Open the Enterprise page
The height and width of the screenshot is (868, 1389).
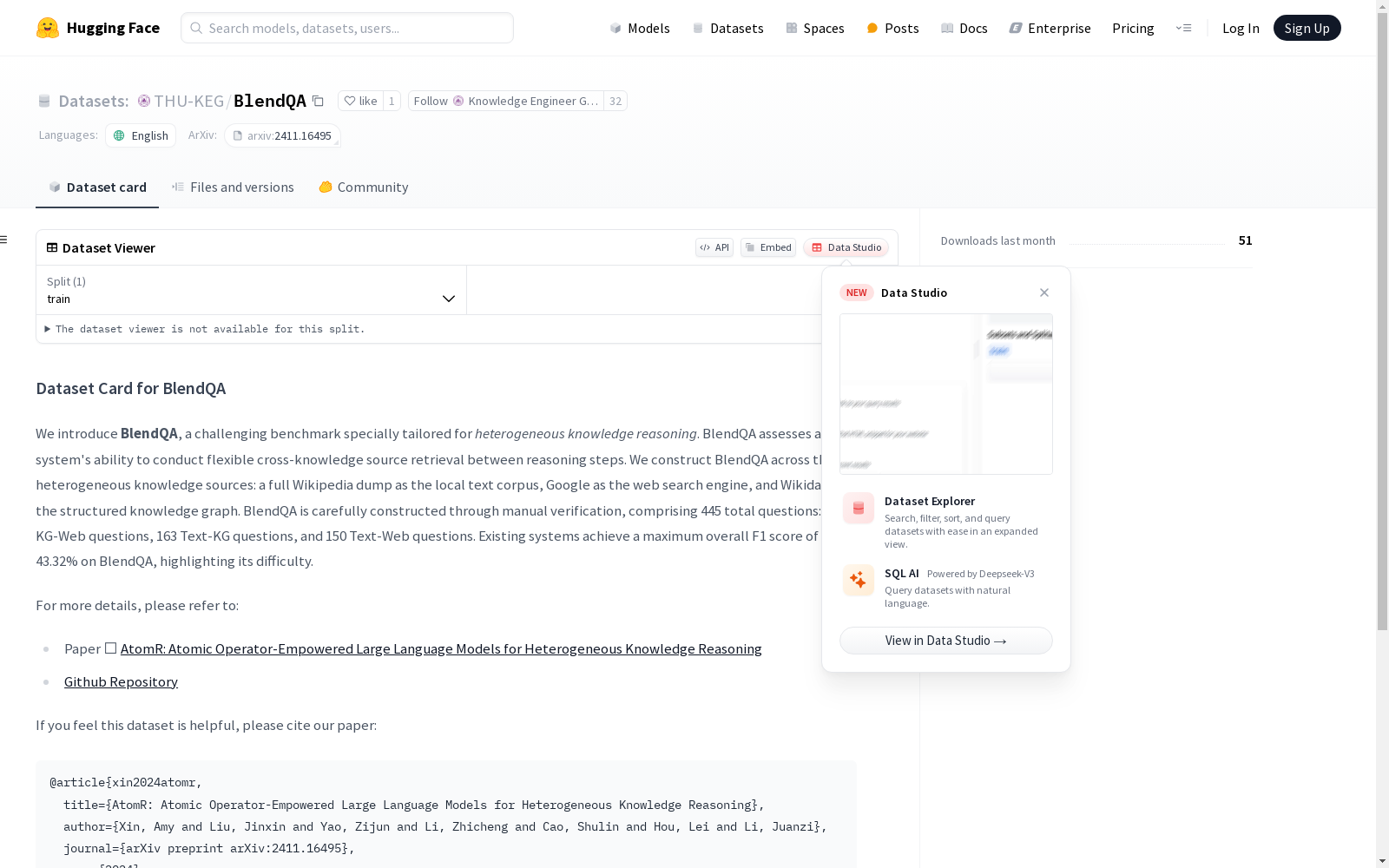coord(1050,28)
